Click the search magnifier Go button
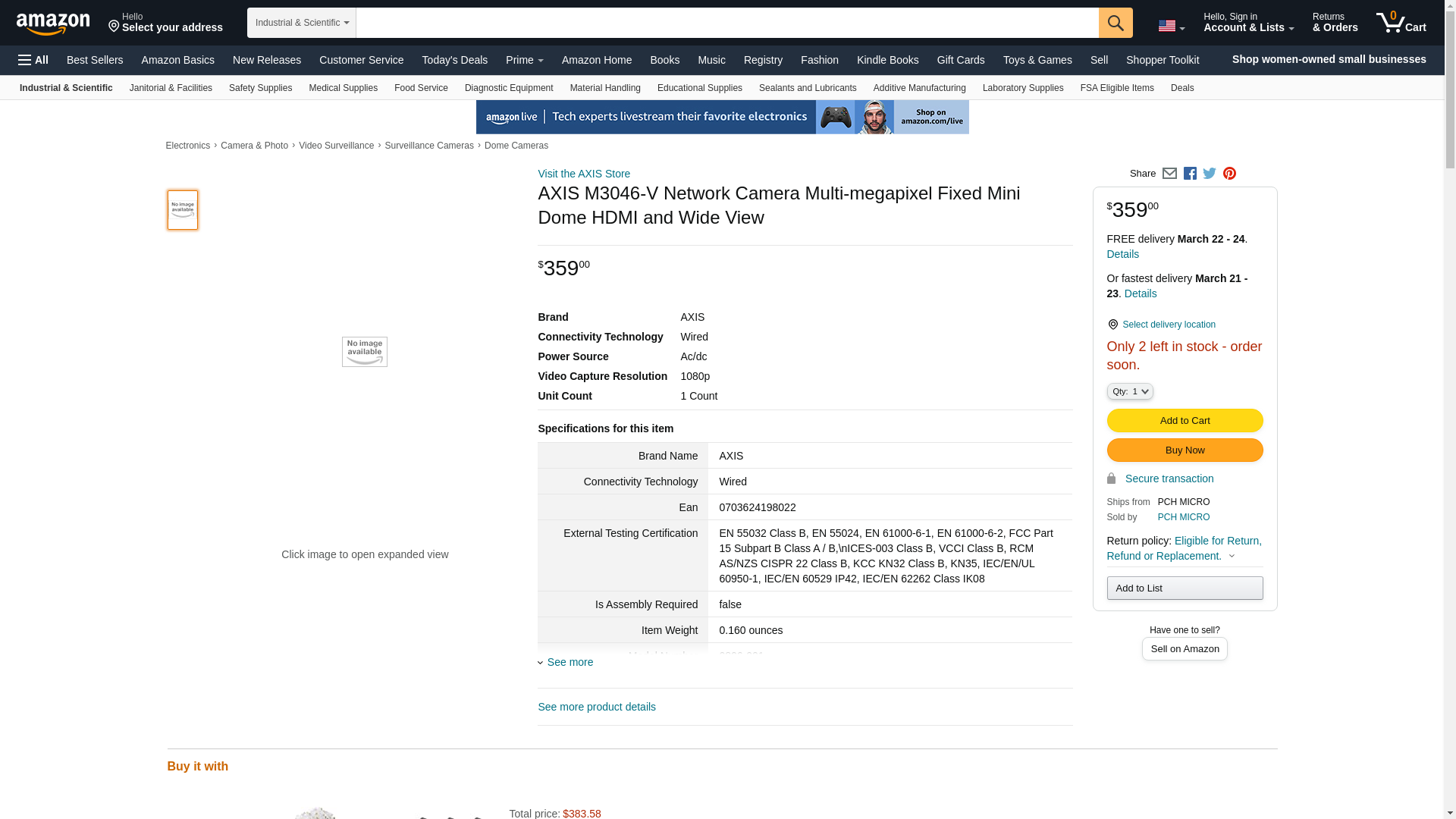 (x=1115, y=23)
